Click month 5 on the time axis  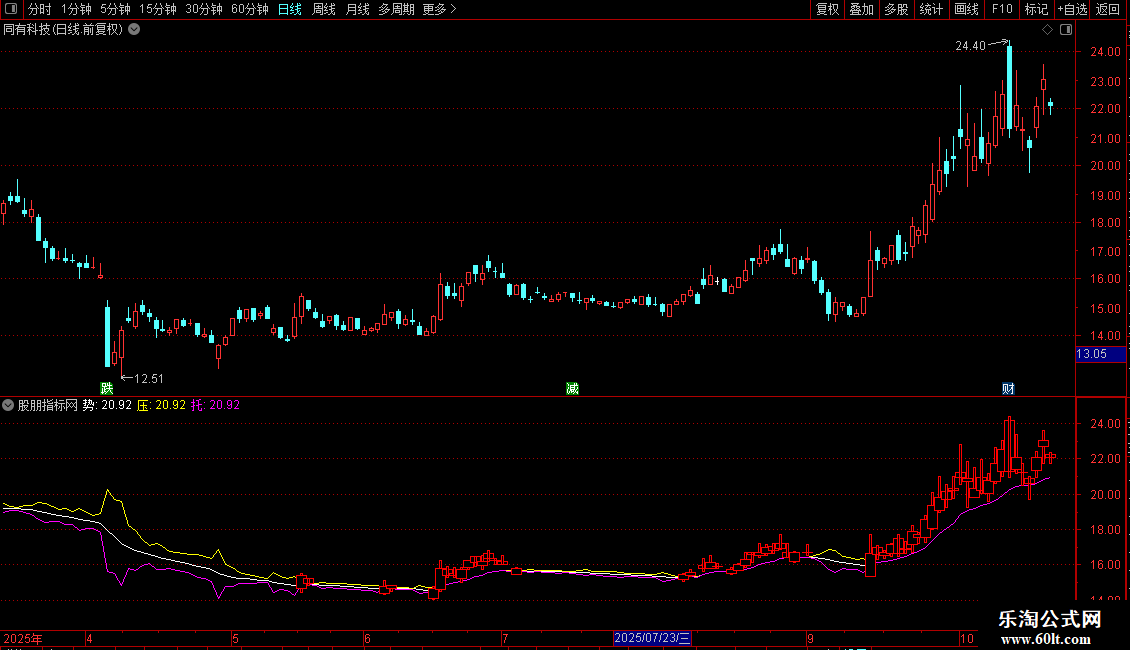tap(236, 638)
